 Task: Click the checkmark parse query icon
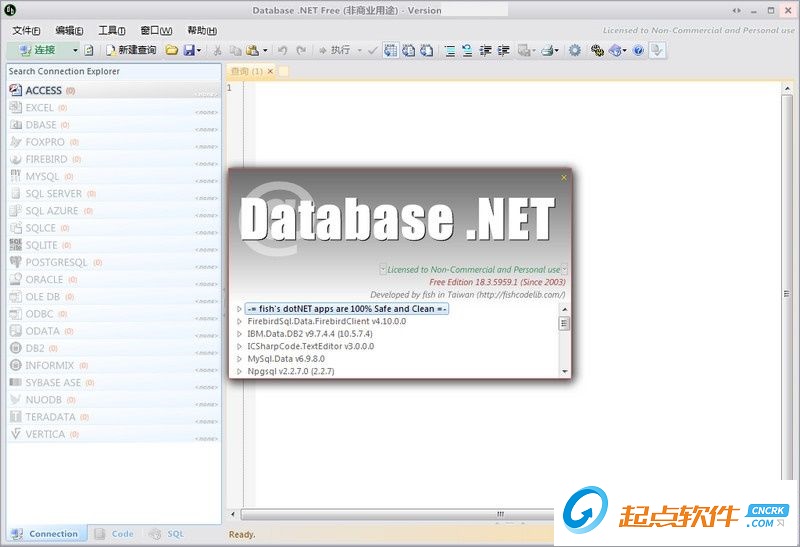tap(372, 50)
